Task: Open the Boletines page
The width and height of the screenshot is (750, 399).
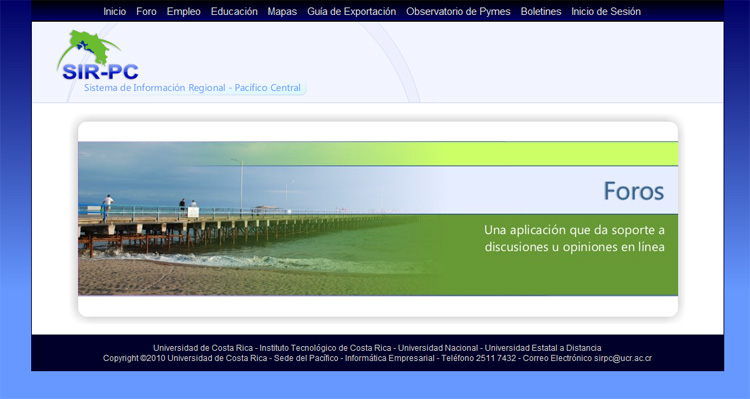Action: [541, 11]
